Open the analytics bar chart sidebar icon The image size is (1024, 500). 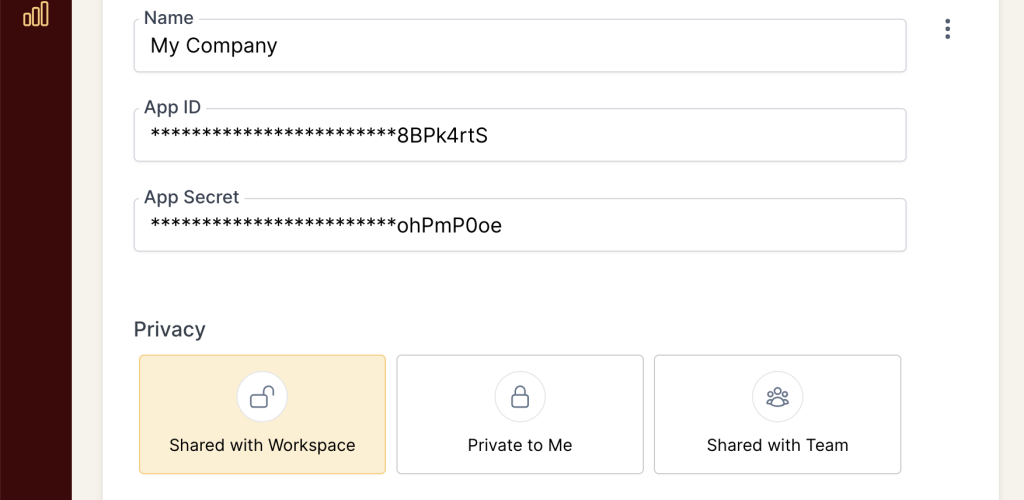36,14
